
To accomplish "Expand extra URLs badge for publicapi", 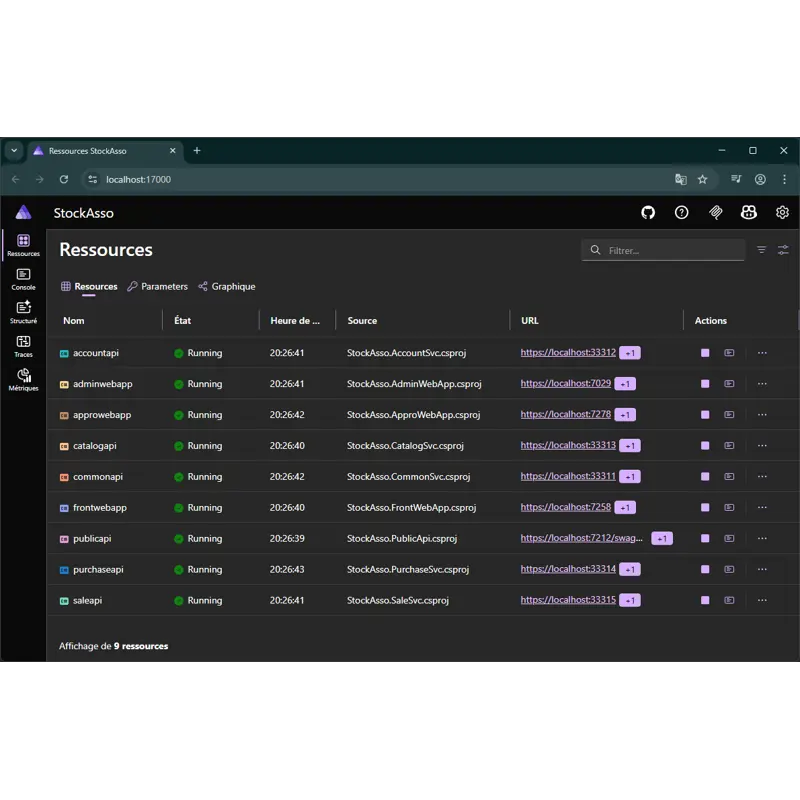I will 661,538.
